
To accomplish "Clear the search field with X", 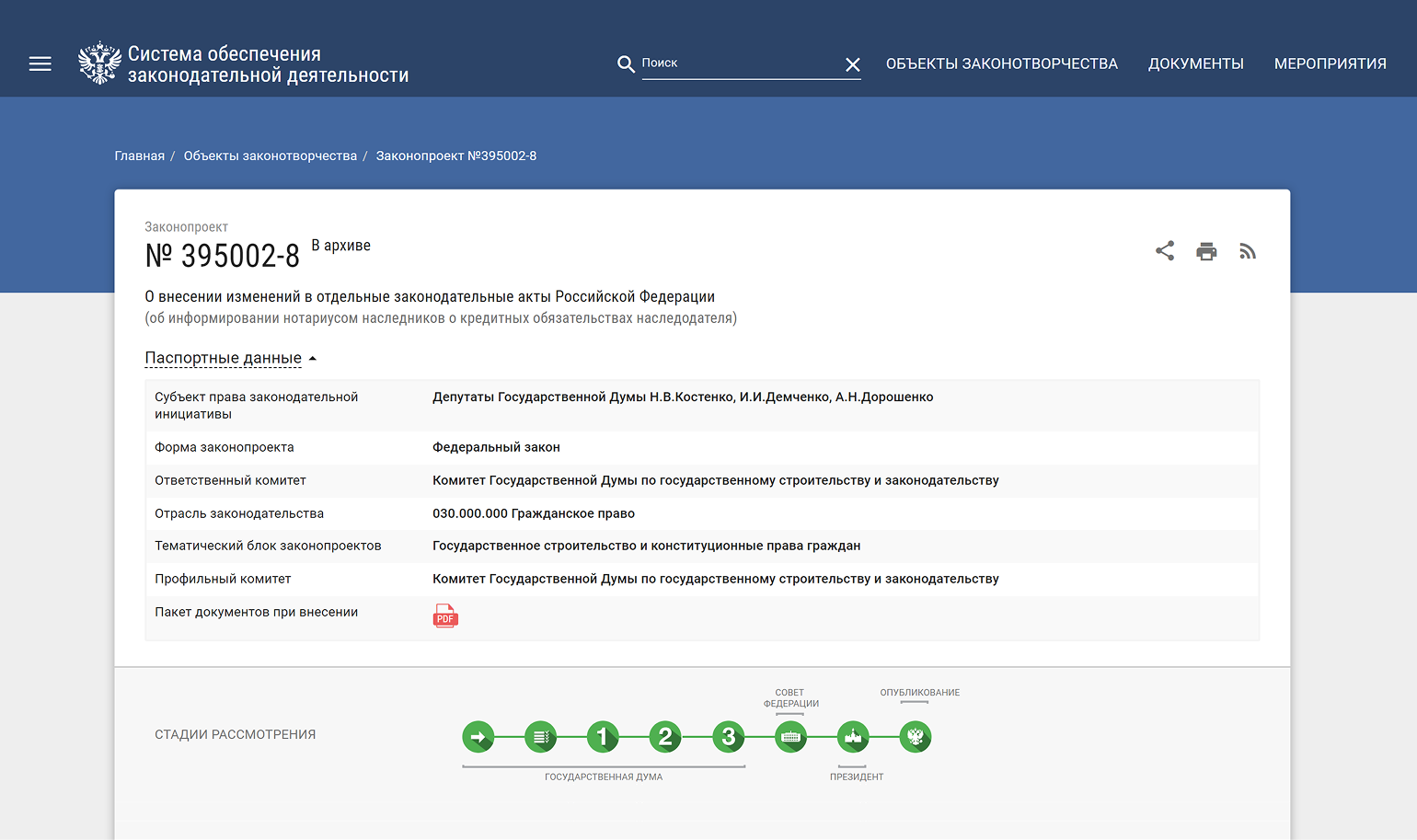I will (x=852, y=64).
